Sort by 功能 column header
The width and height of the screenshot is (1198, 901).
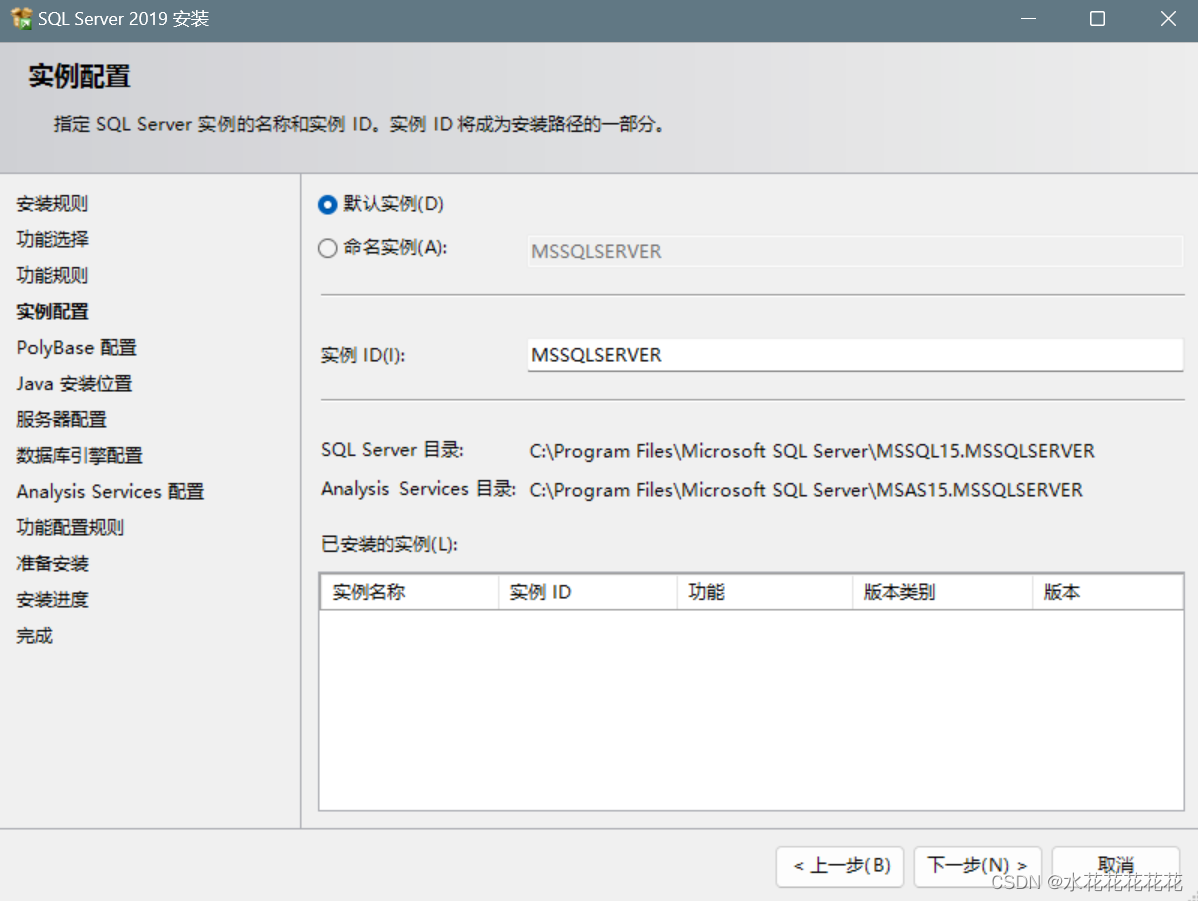click(x=765, y=592)
